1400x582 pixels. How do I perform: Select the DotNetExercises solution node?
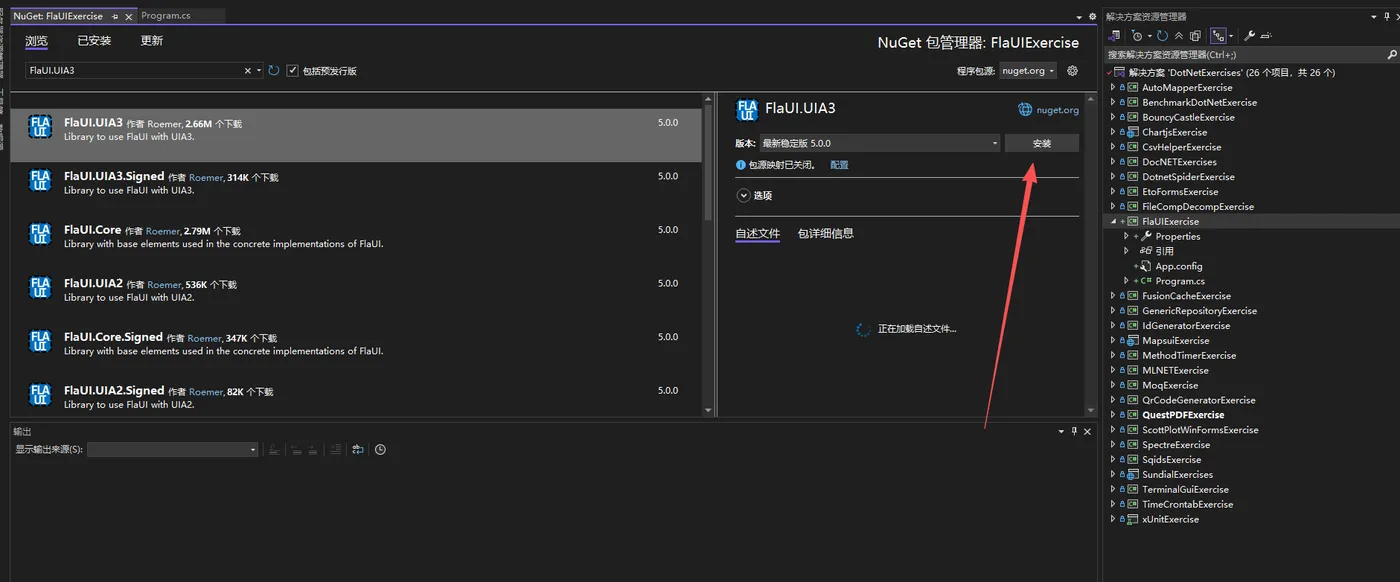pyautogui.click(x=1231, y=73)
